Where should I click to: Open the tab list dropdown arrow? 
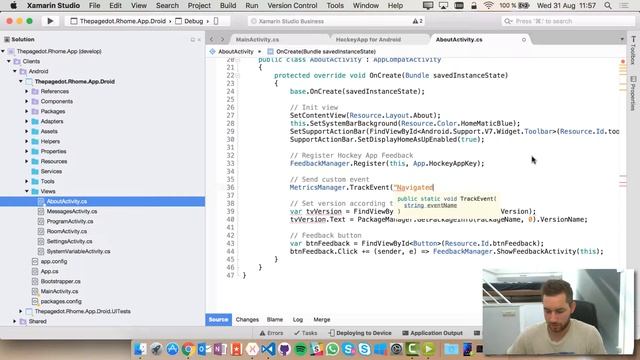pyautogui.click(x=622, y=40)
